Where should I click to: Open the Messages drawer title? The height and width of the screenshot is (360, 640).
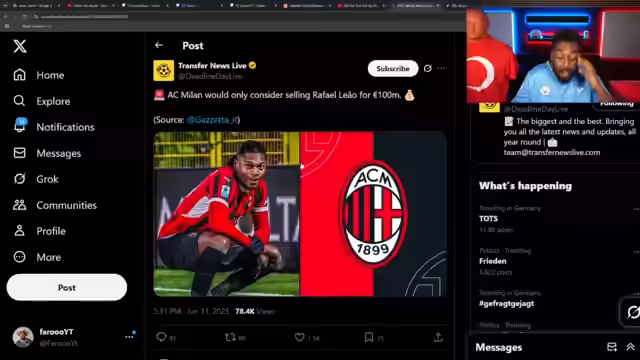pyautogui.click(x=499, y=347)
